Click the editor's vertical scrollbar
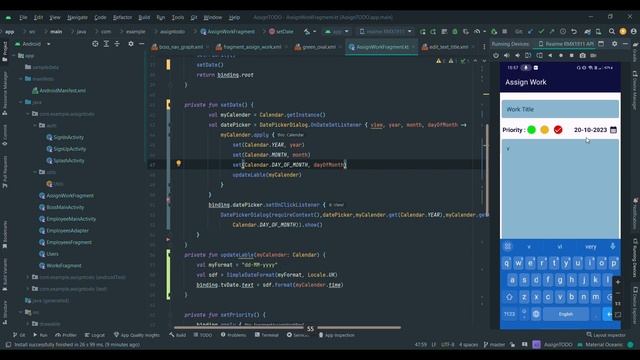Viewport: 640px width, 360px height. pyautogui.click(x=486, y=171)
